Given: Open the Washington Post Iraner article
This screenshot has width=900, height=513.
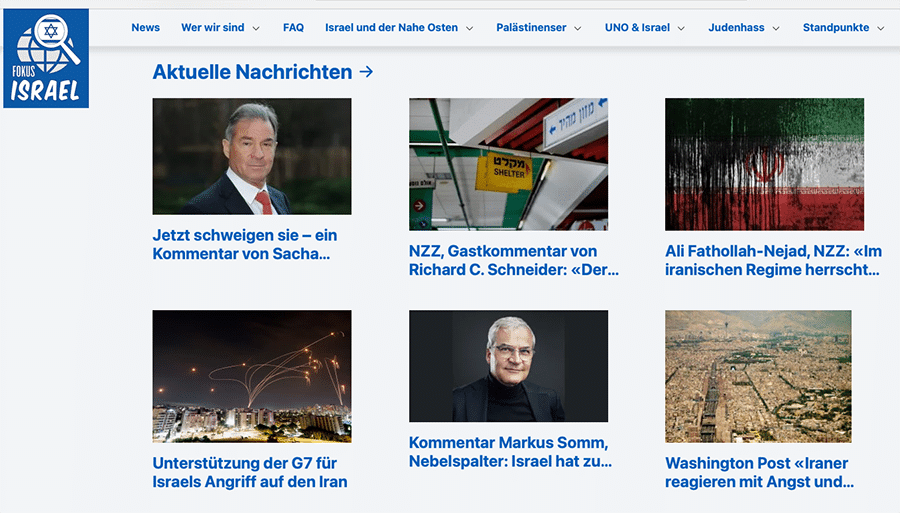Looking at the screenshot, I should pyautogui.click(x=759, y=472).
